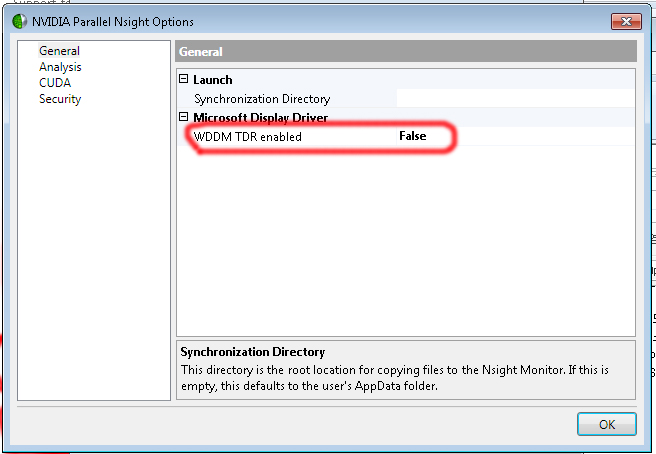Click the Synchronization Directory description heading
Screen dimensions: 656x454
252,352
